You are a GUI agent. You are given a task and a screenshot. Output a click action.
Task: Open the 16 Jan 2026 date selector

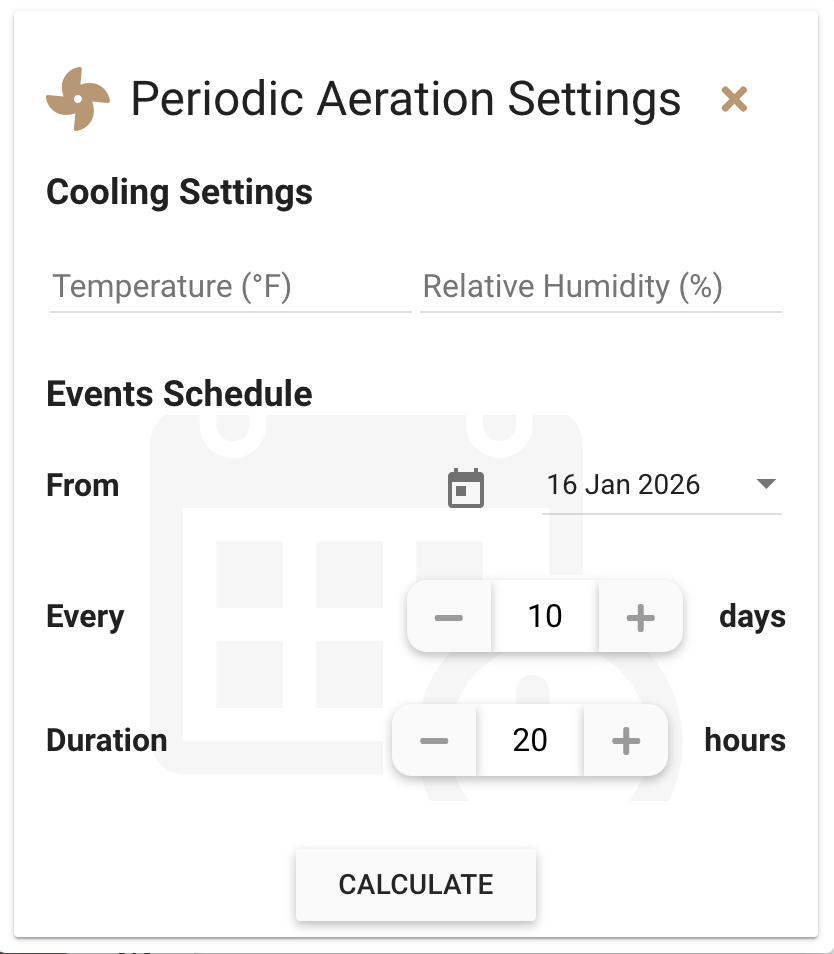[x=624, y=486]
